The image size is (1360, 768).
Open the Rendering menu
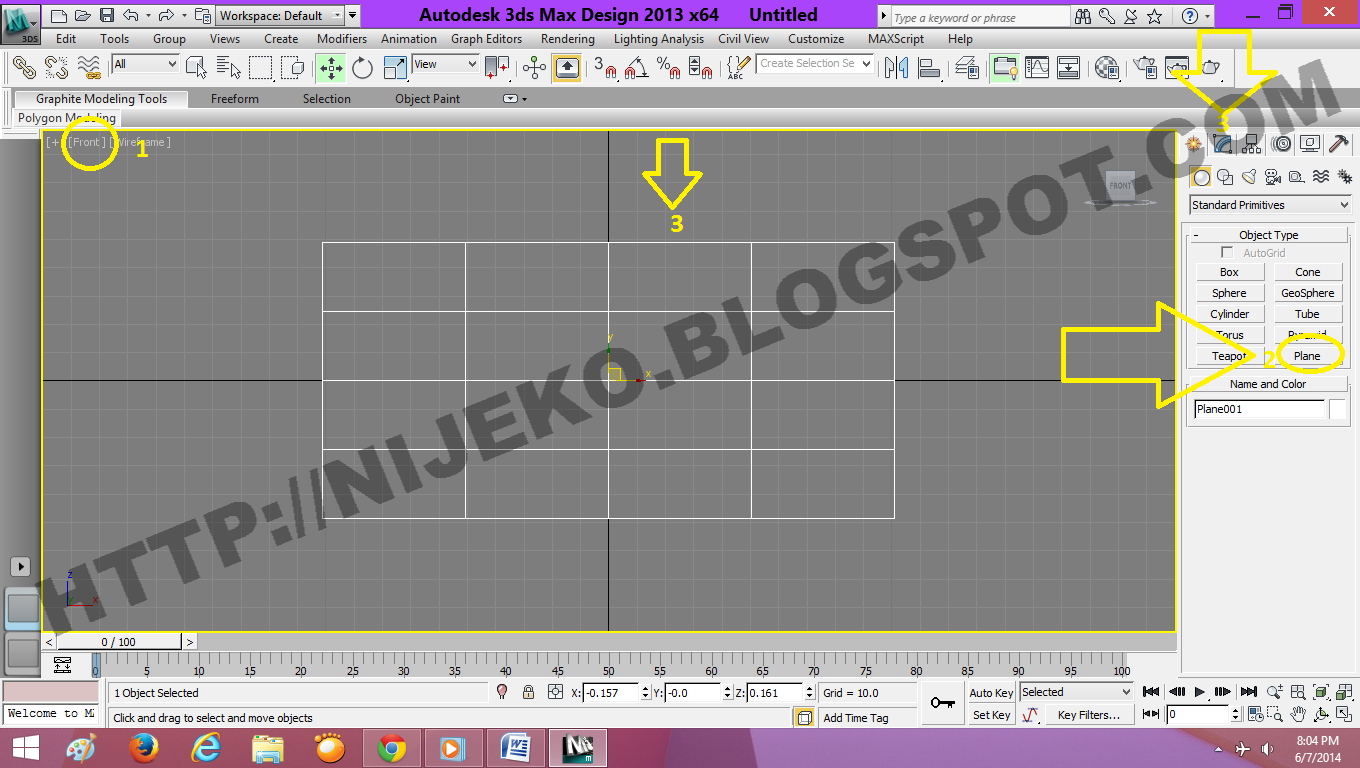pos(567,39)
